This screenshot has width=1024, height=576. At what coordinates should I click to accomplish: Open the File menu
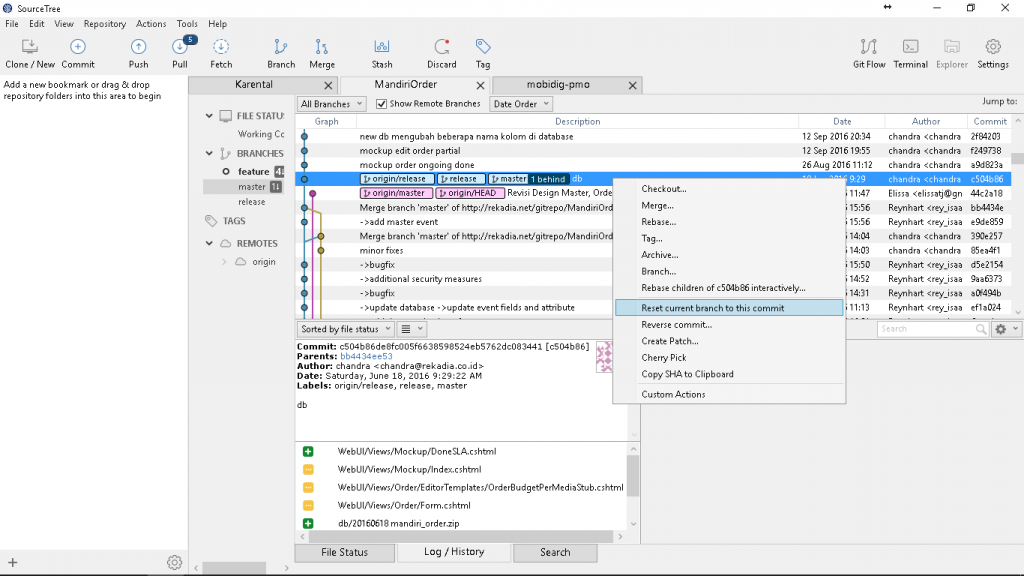point(12,24)
